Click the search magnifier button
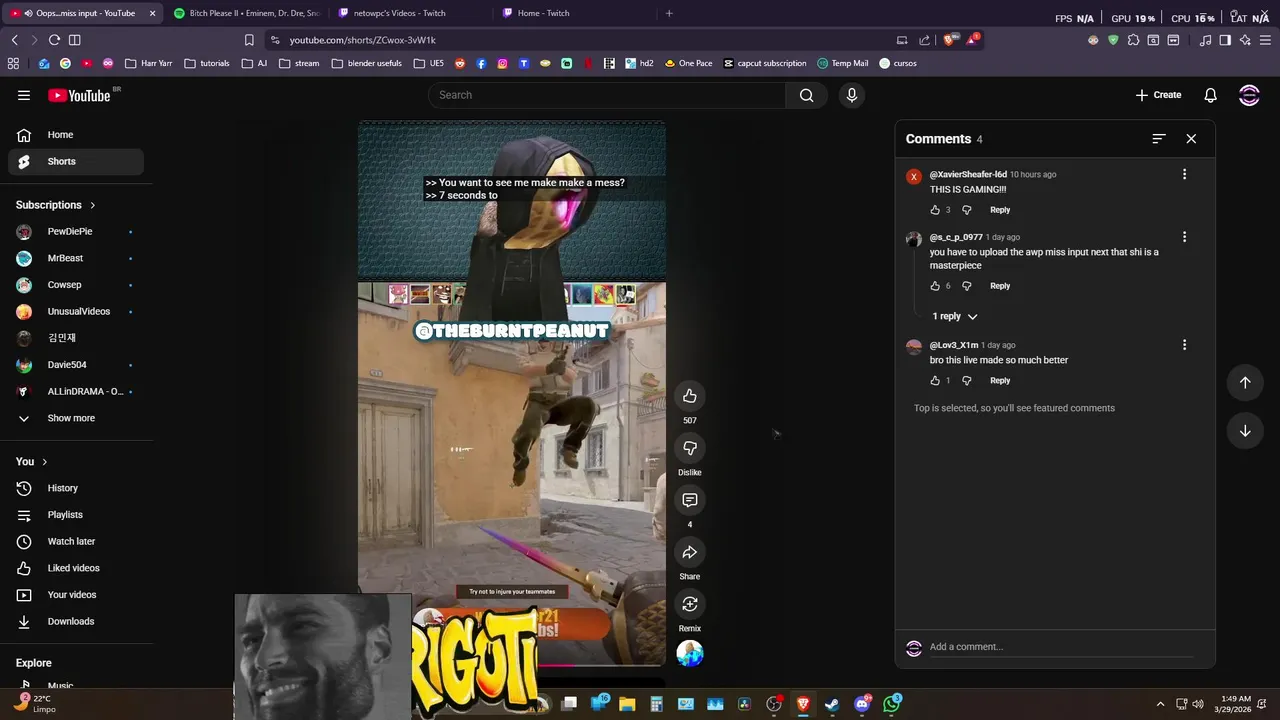Image resolution: width=1280 pixels, height=720 pixels. click(807, 95)
